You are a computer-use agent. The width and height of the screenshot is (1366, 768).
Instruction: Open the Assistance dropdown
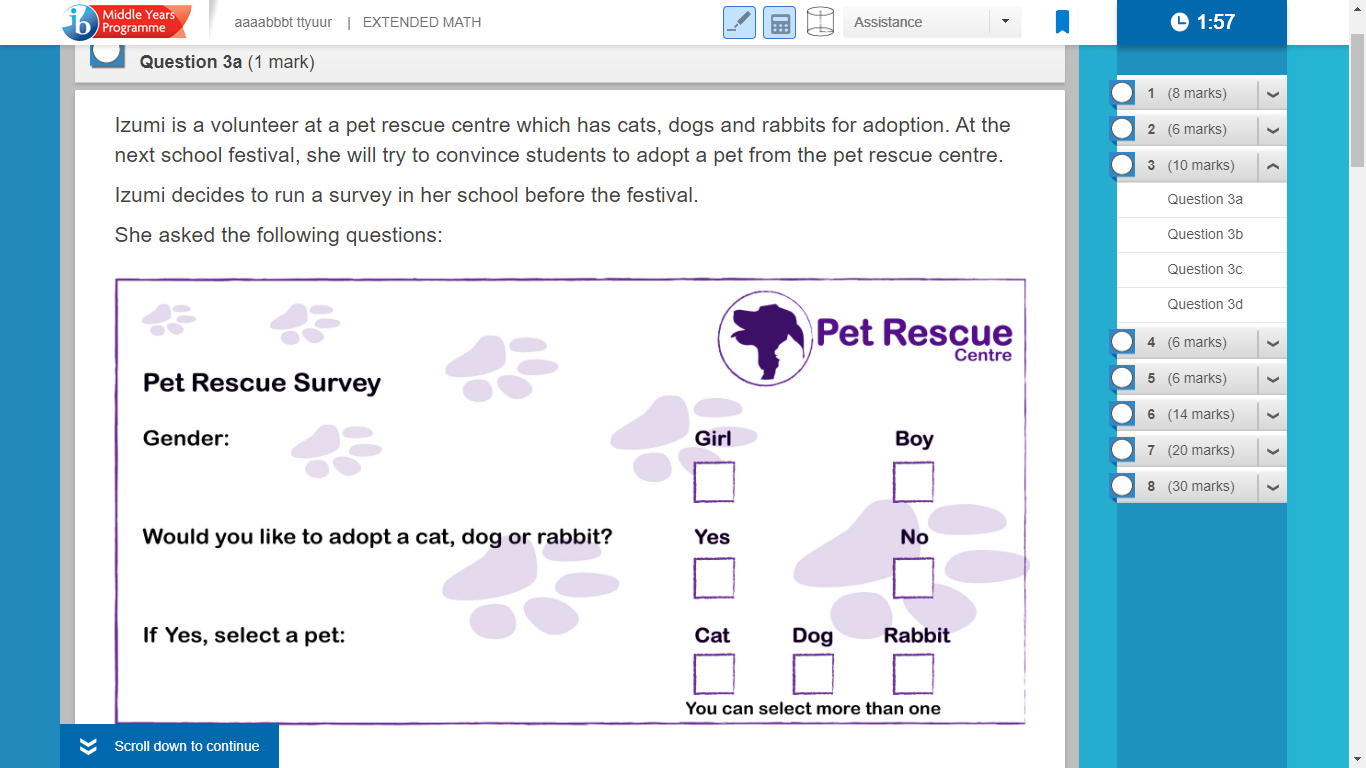932,22
